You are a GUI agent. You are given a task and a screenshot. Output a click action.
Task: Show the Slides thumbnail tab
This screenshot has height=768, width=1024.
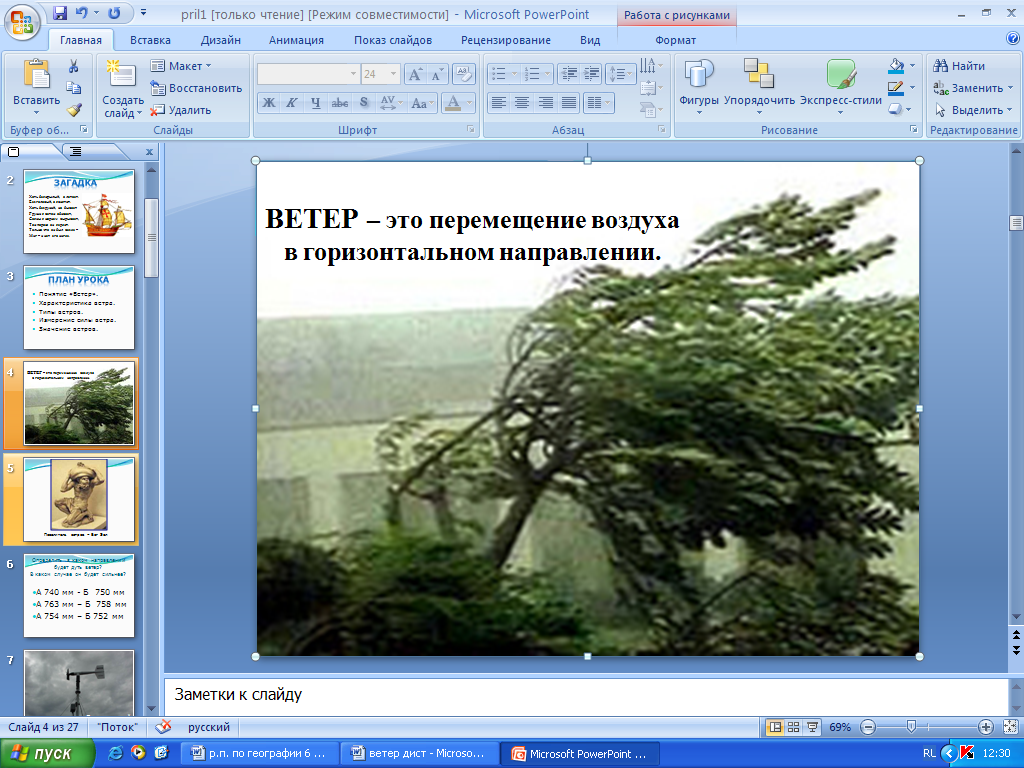click(x=14, y=152)
